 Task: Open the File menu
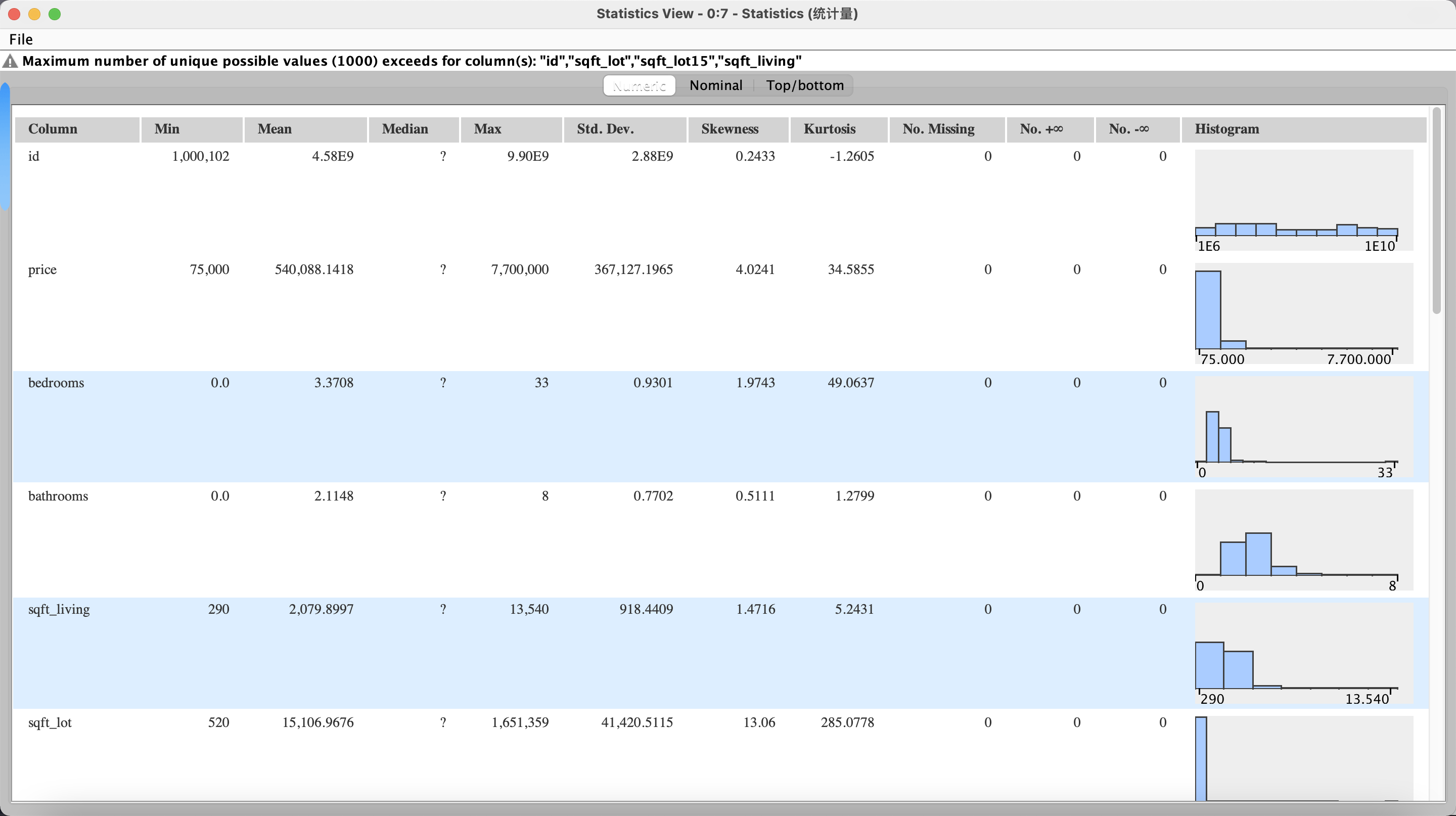pos(21,39)
